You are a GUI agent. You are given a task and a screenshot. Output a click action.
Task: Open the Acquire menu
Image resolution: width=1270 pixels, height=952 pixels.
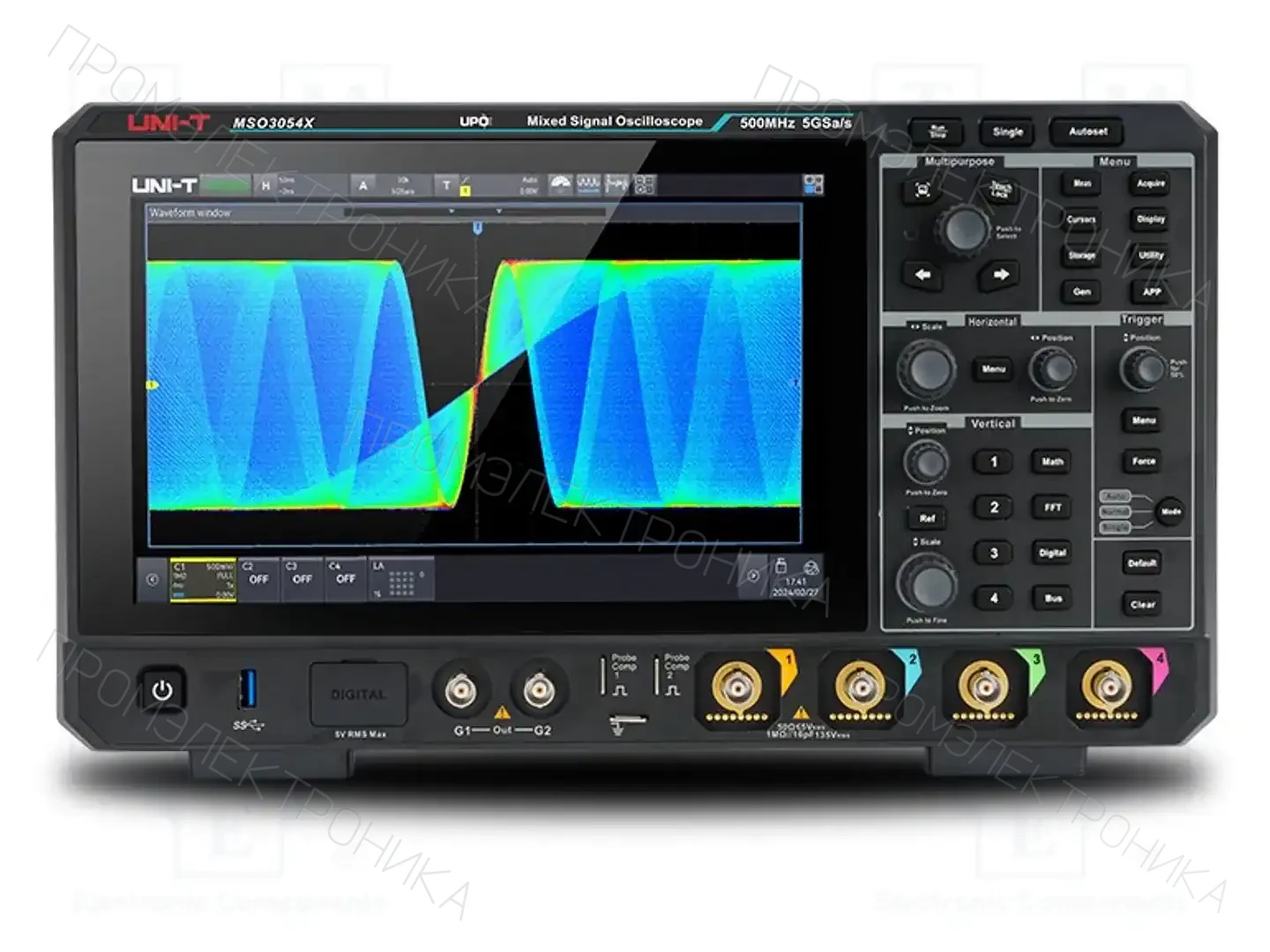pyautogui.click(x=1151, y=183)
